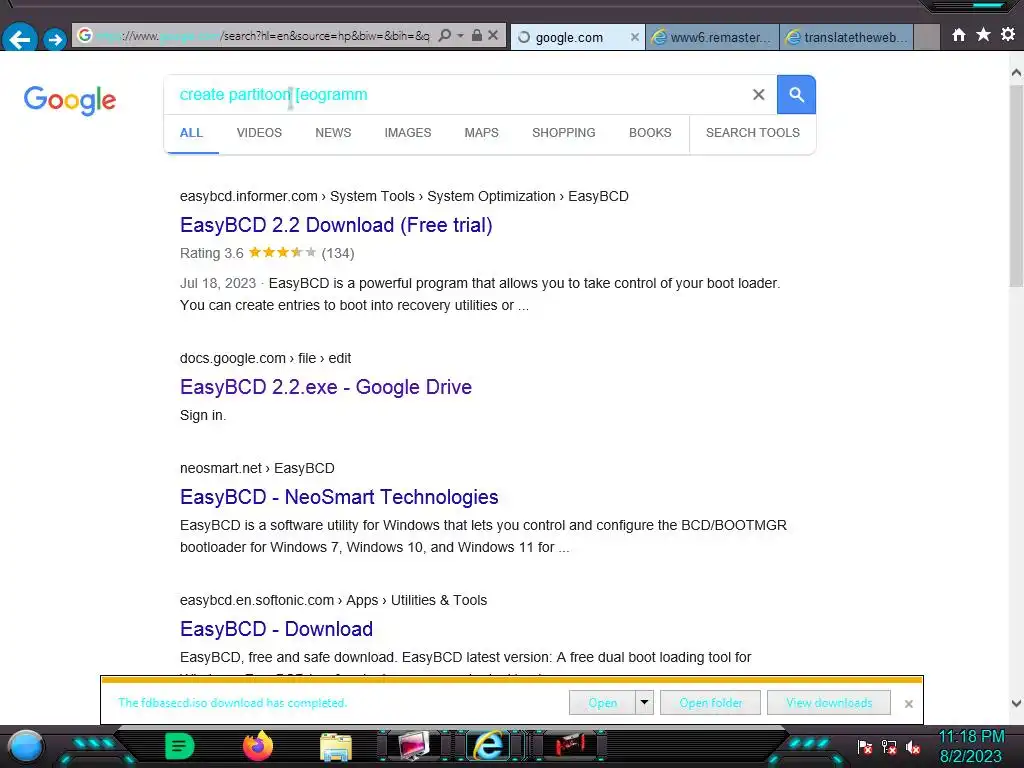
Task: Open EasyBCD 2.2 Download (Free trial) link
Action: 336,225
